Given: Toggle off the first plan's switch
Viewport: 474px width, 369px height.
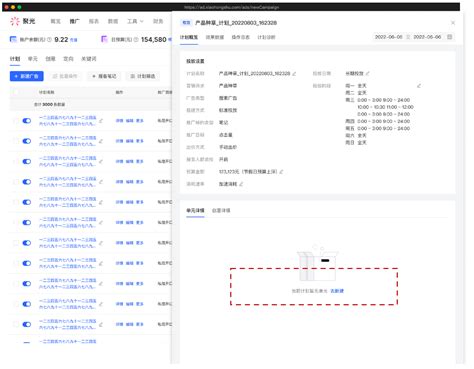Looking at the screenshot, I should point(27,121).
